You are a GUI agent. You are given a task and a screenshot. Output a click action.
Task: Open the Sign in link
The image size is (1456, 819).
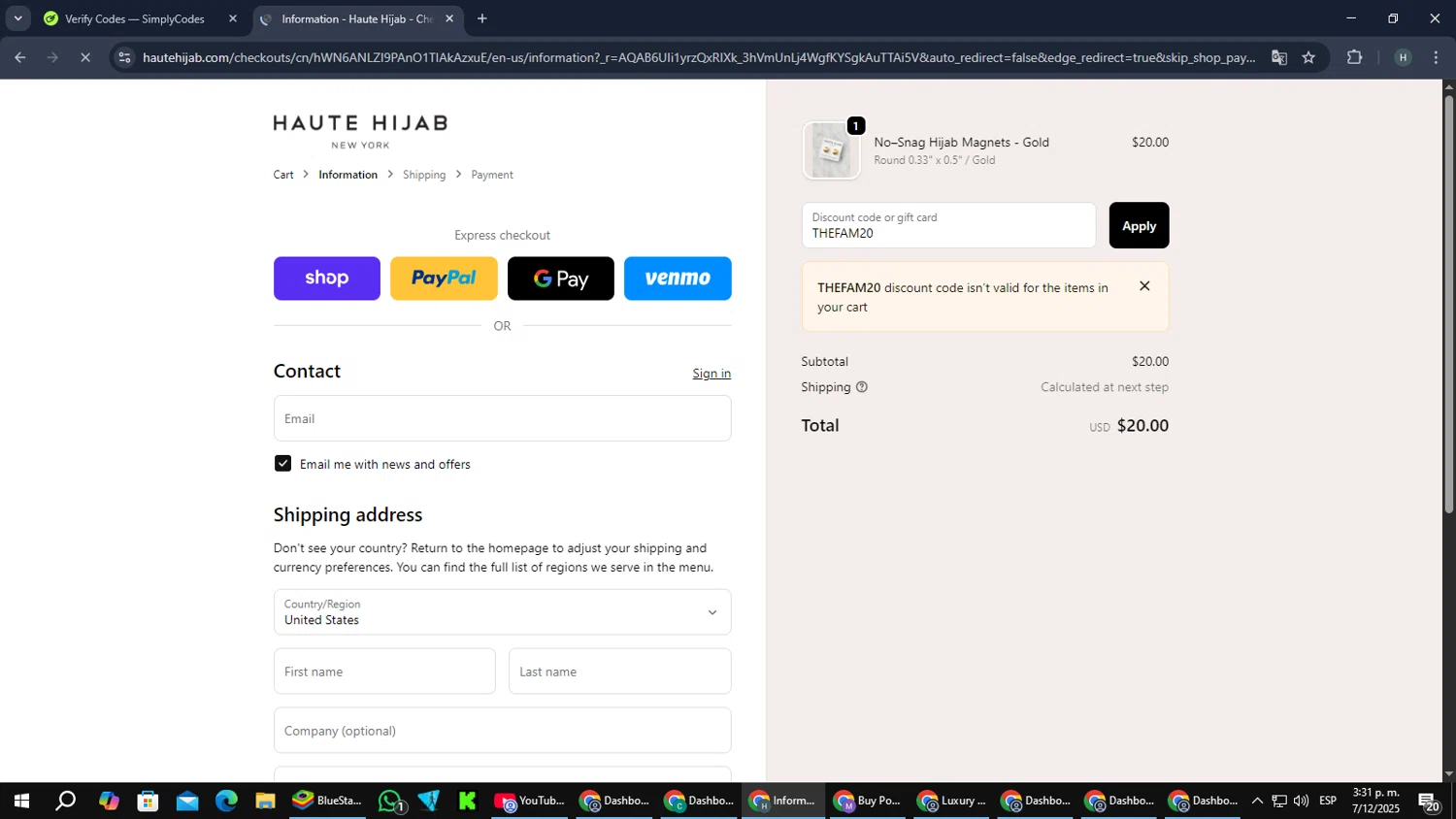point(711,374)
